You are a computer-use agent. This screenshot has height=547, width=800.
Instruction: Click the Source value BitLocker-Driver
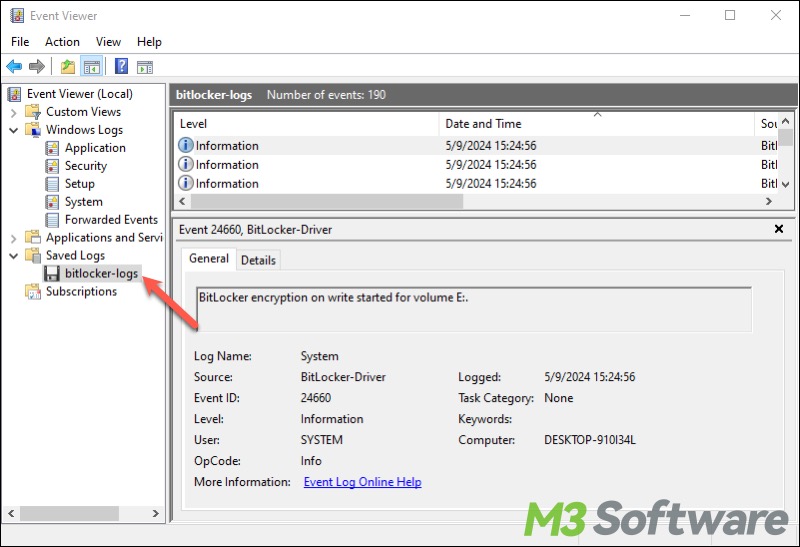[x=343, y=377]
